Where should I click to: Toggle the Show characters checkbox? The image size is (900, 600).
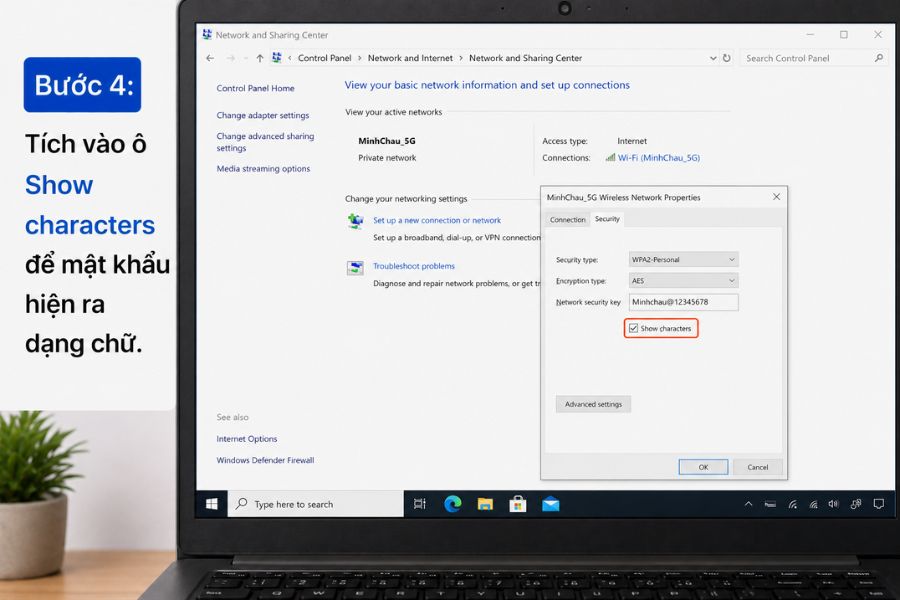633,328
